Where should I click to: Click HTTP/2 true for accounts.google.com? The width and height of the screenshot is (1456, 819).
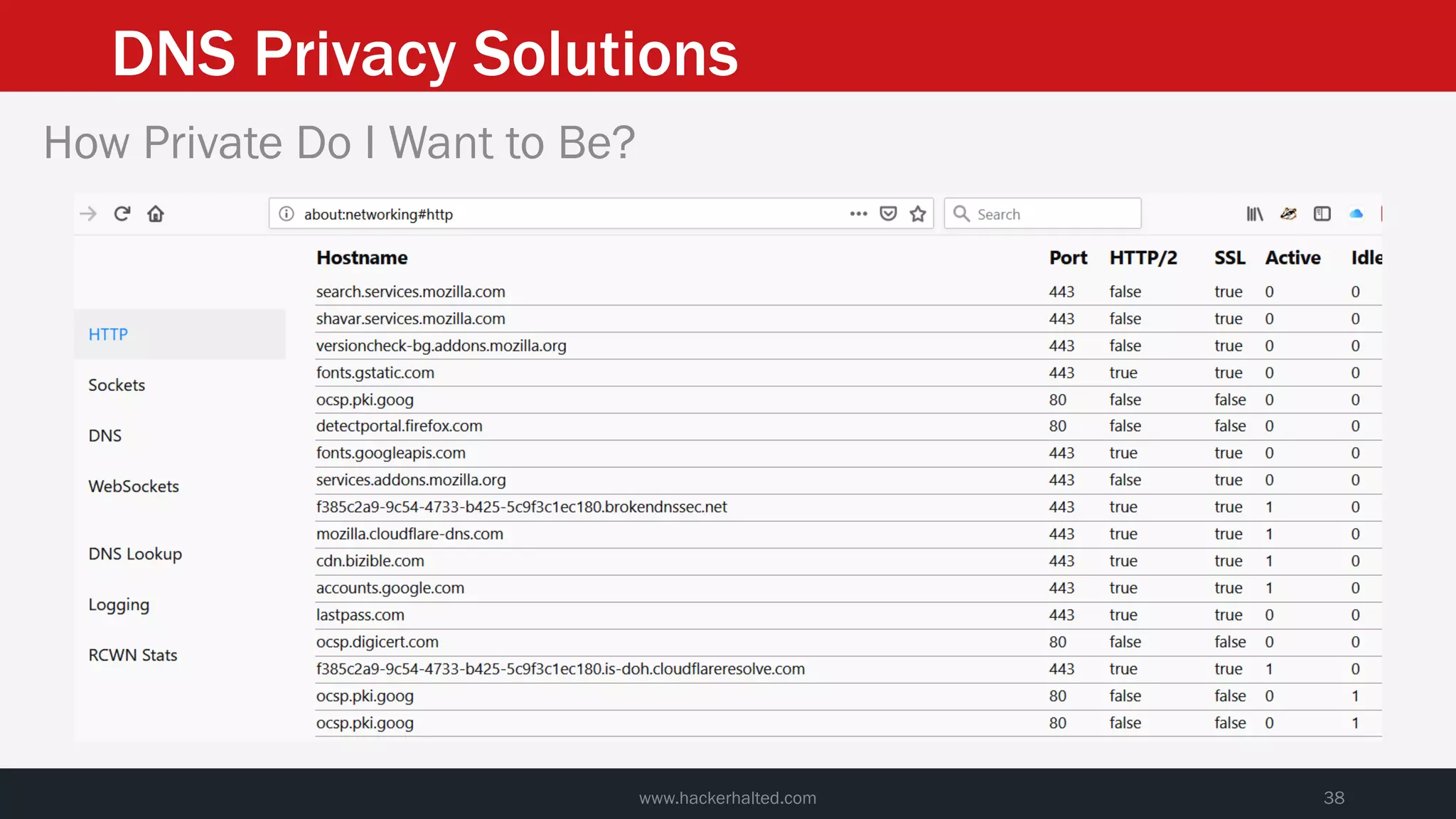click(1123, 588)
